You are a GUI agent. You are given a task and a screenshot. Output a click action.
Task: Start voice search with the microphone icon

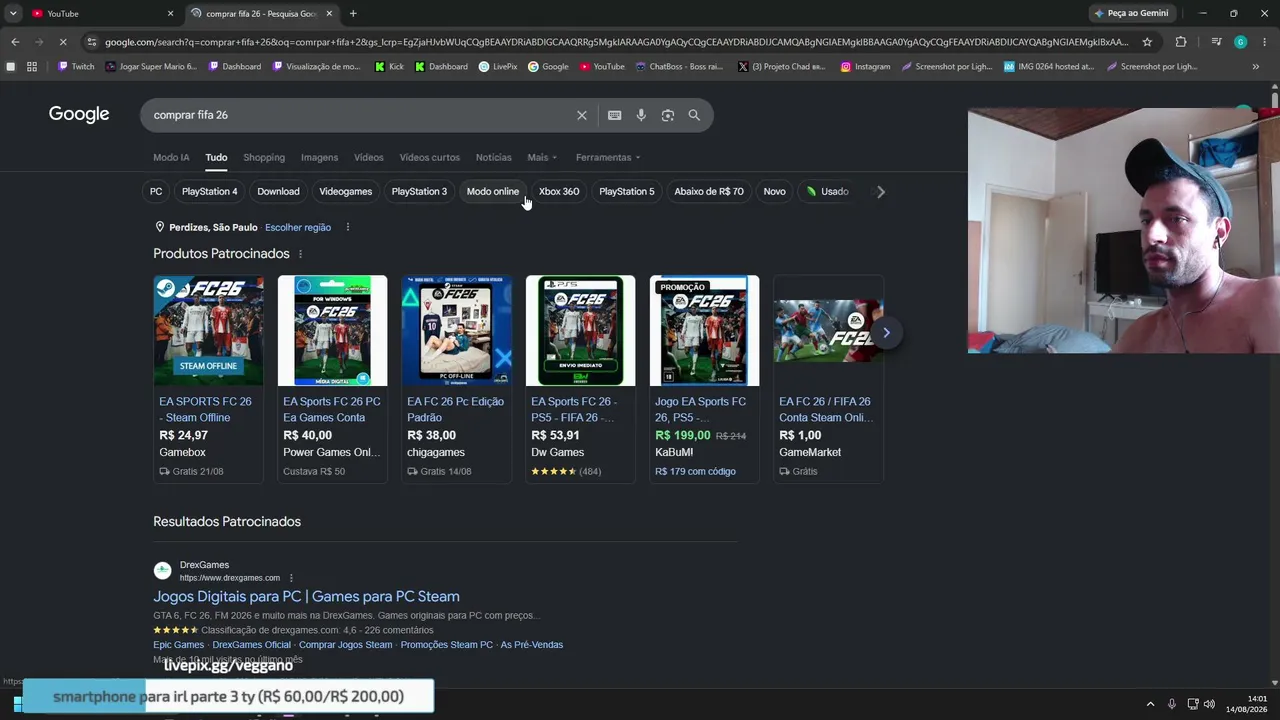[x=641, y=115]
